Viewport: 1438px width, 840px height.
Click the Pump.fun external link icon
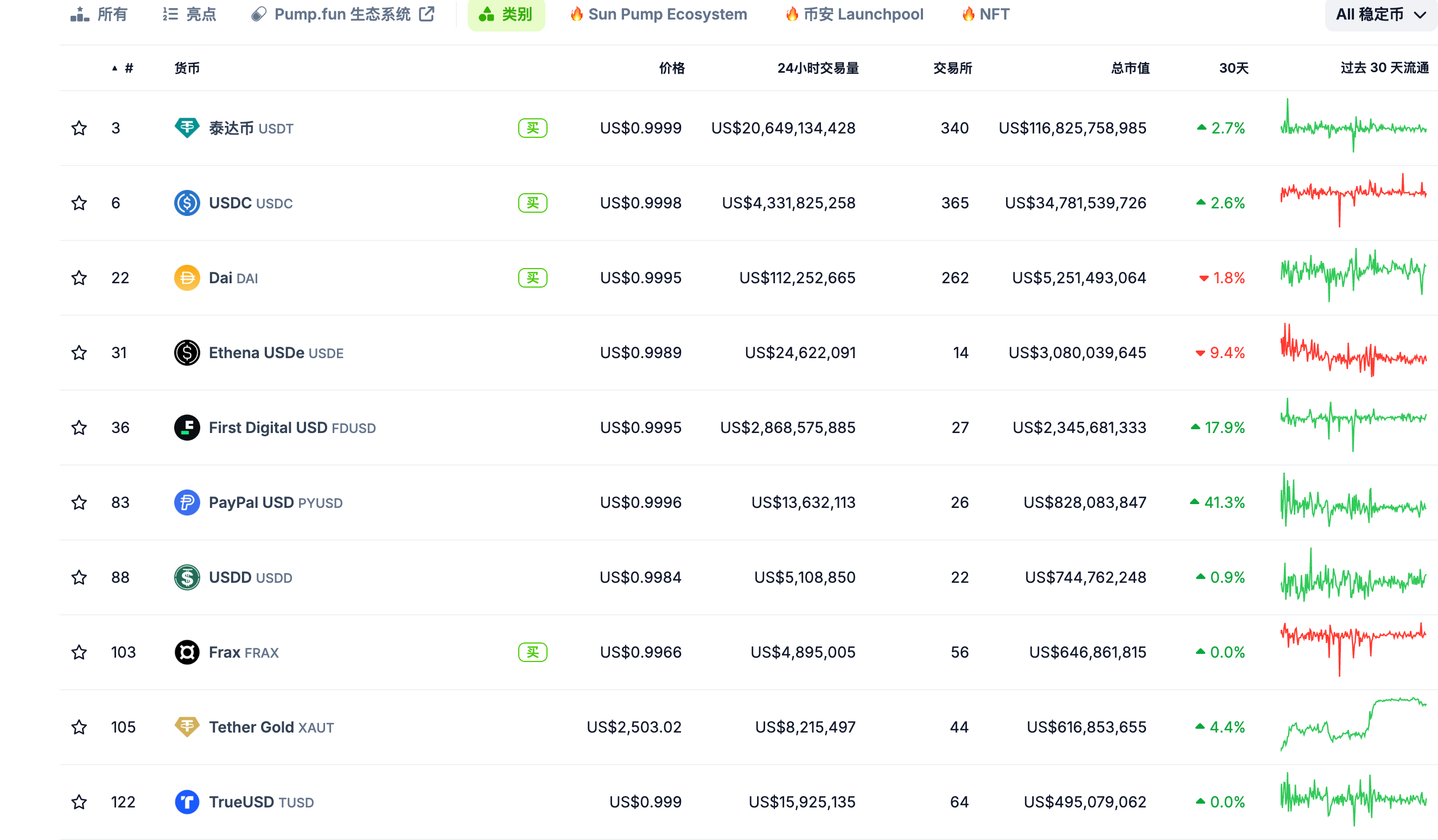(427, 14)
